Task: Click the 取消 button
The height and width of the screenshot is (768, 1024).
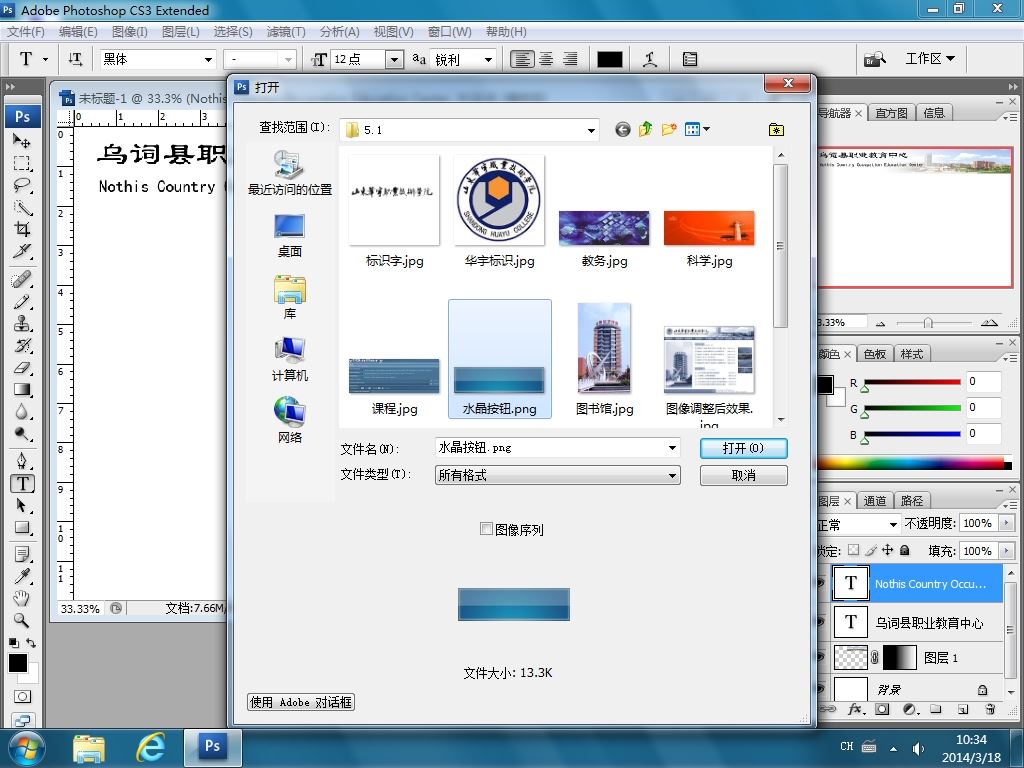Action: [743, 475]
